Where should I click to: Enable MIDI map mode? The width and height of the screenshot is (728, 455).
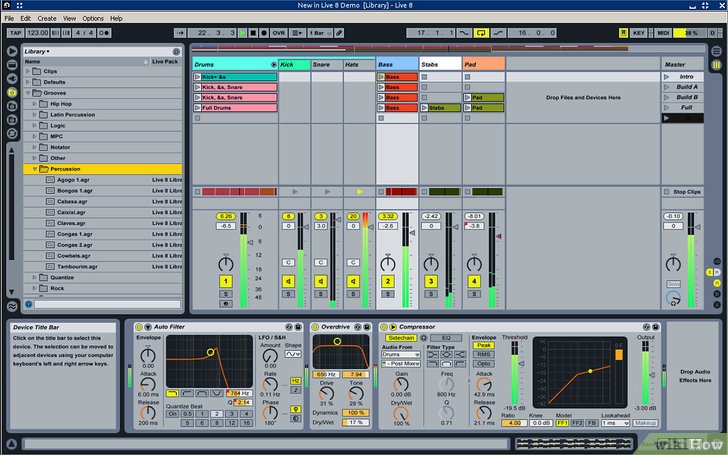663,33
